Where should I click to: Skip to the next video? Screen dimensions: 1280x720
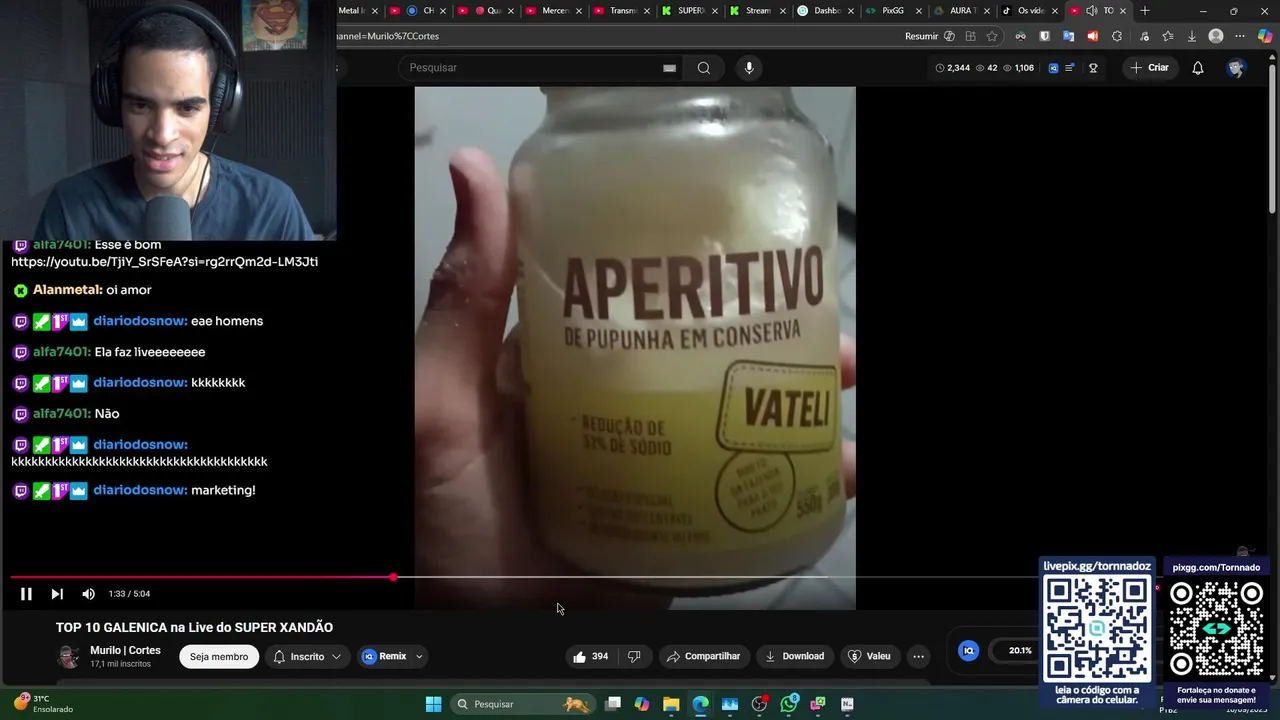[x=57, y=594]
